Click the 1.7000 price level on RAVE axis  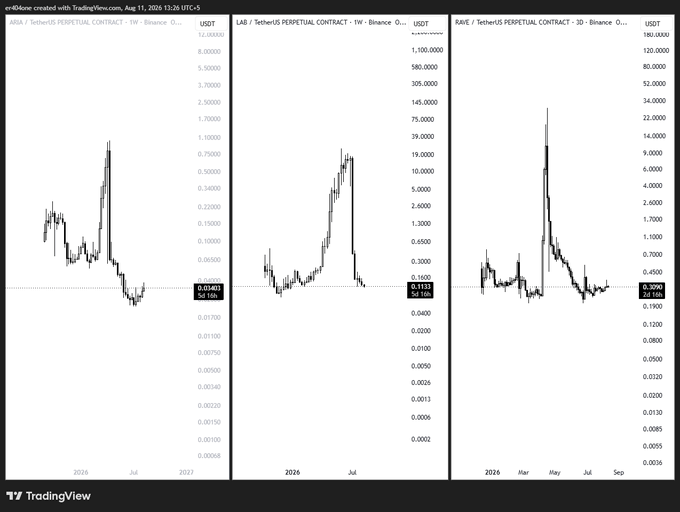pyautogui.click(x=652, y=219)
